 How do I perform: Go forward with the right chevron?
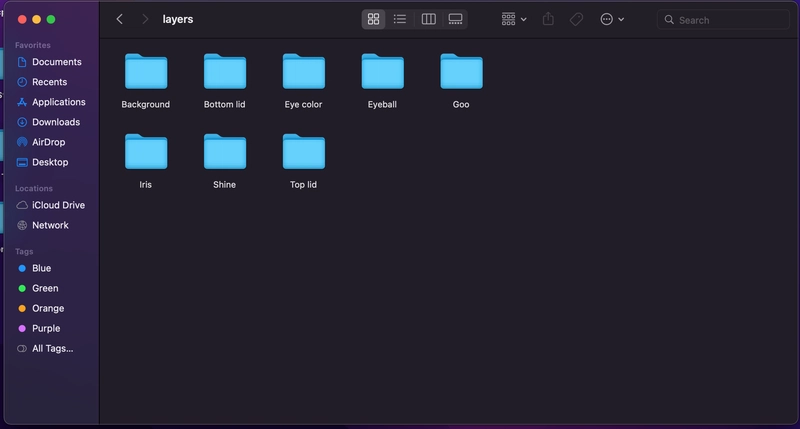point(145,19)
